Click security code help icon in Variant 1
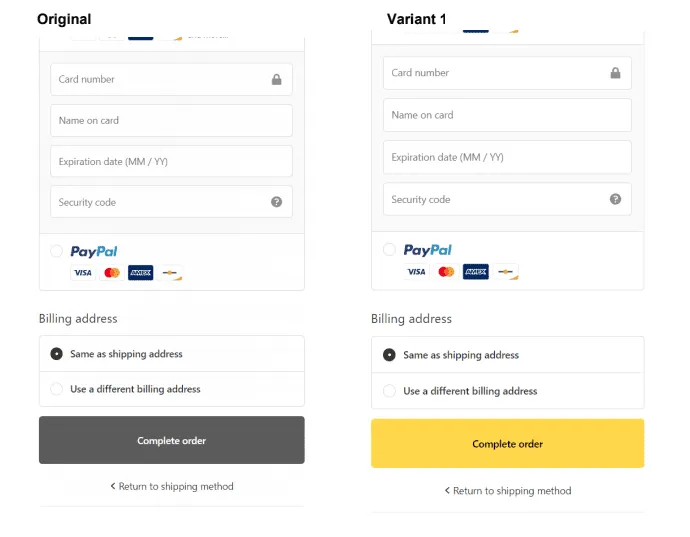The height and width of the screenshot is (537, 690). (616, 199)
